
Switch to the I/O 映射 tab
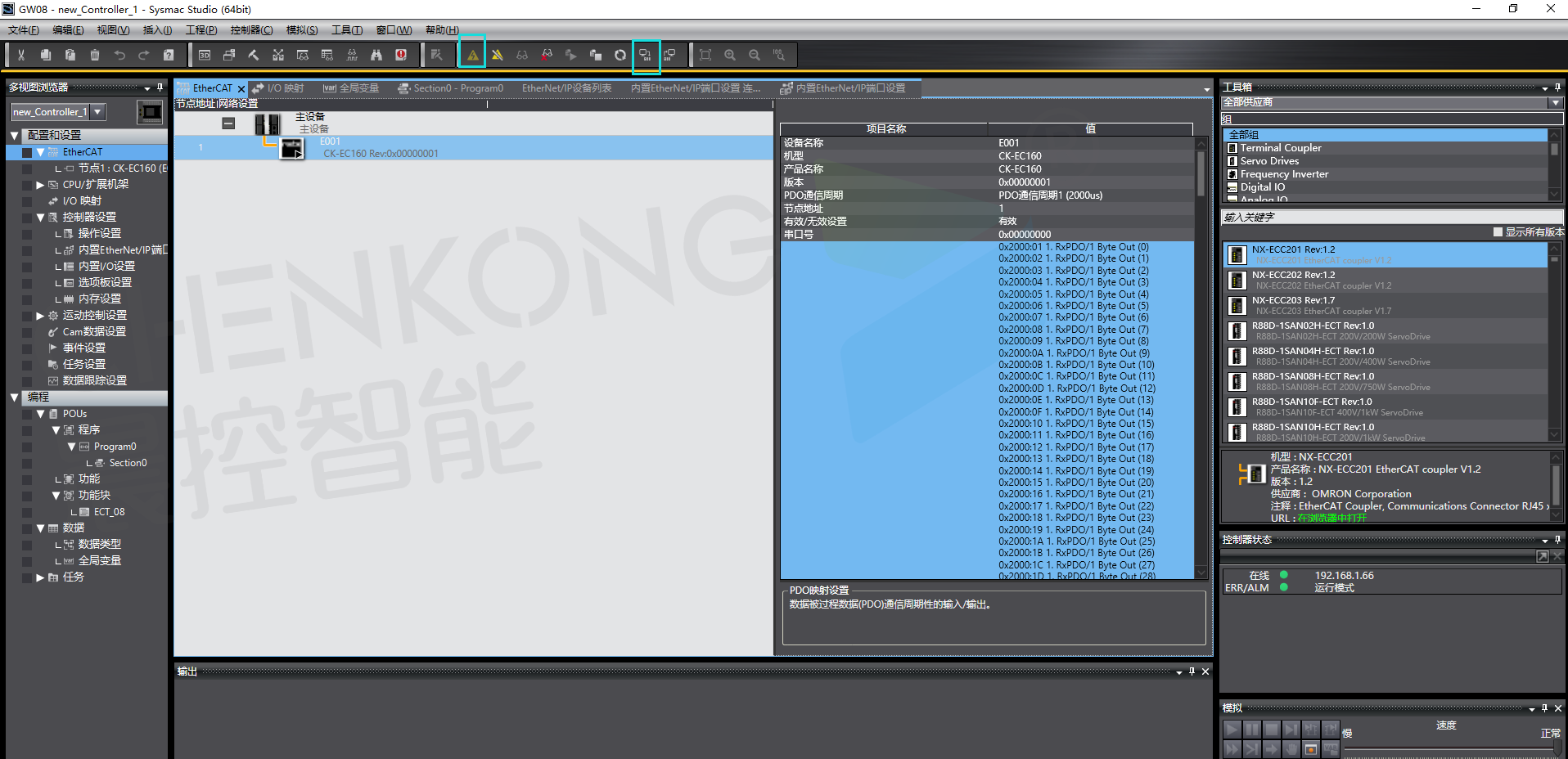point(279,88)
